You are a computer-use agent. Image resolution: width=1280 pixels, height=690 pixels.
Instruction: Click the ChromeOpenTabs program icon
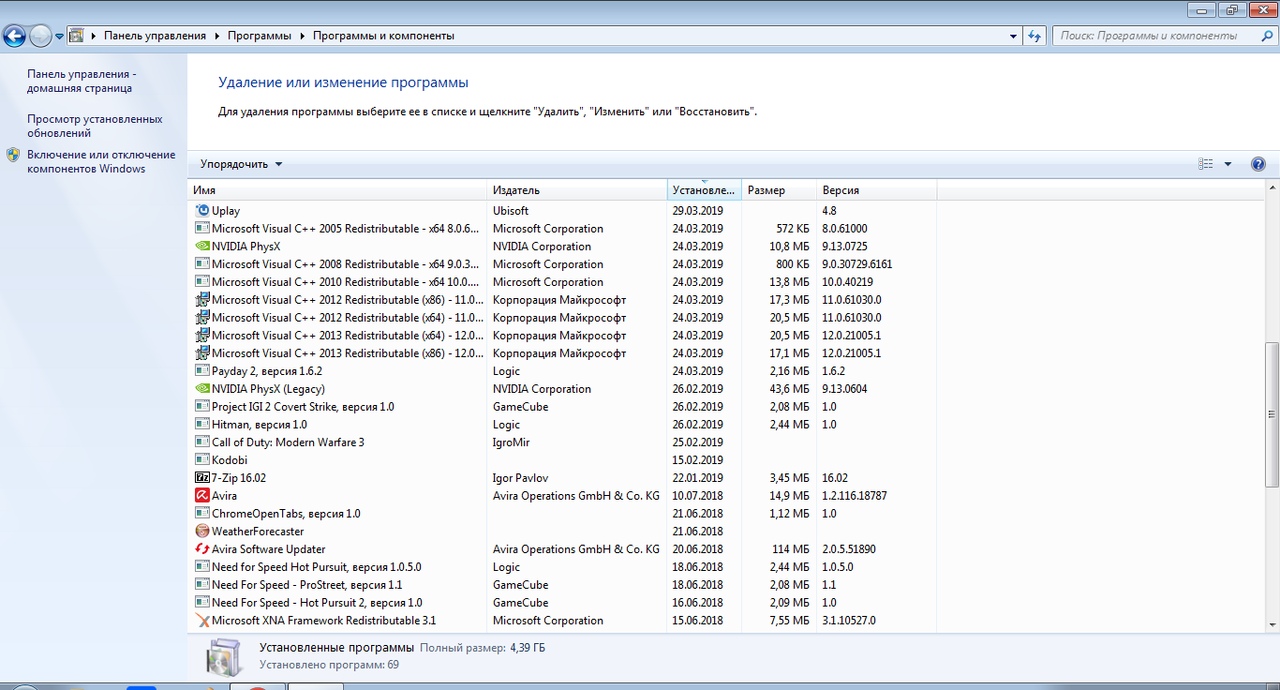202,514
